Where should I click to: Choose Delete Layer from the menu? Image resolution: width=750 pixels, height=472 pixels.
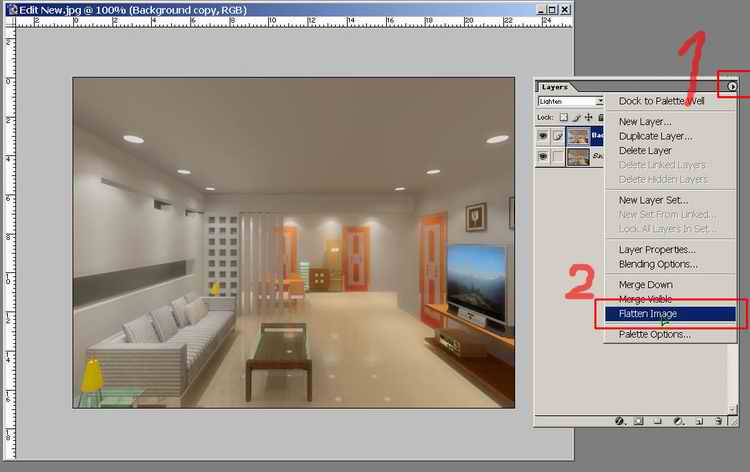(645, 151)
